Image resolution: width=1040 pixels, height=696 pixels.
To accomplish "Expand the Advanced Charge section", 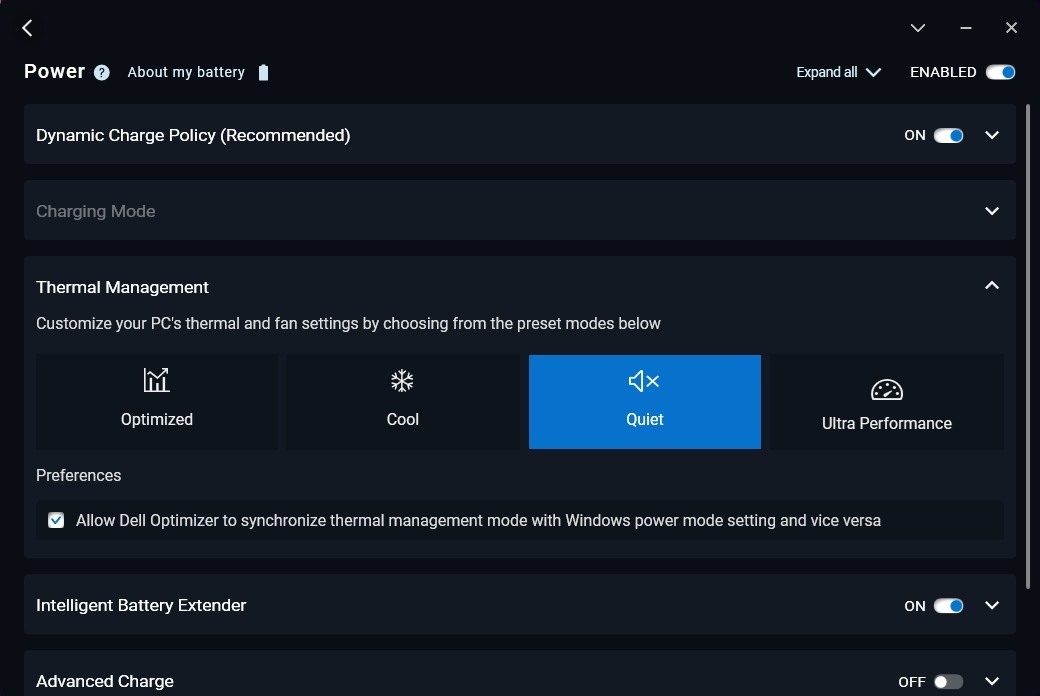I will pos(992,681).
